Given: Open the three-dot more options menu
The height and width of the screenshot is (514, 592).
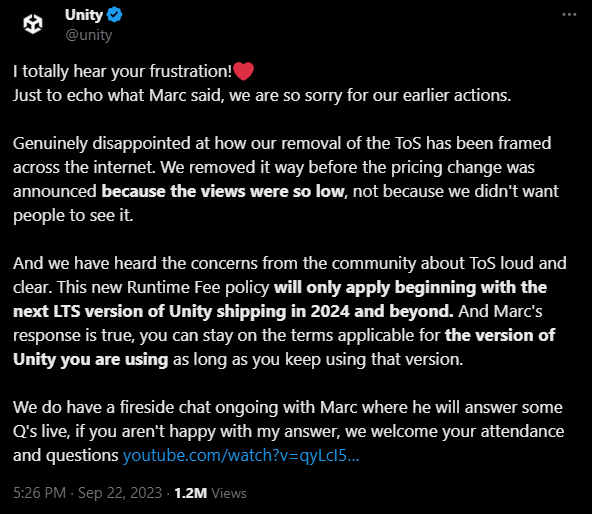Looking at the screenshot, I should 569,15.
